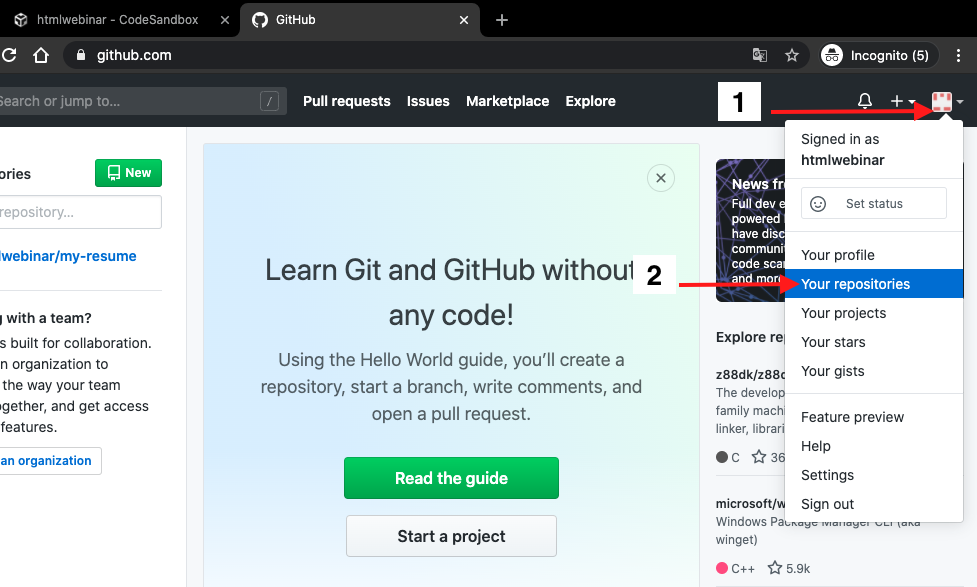Open the Chrome three-dot menu

pyautogui.click(x=958, y=56)
